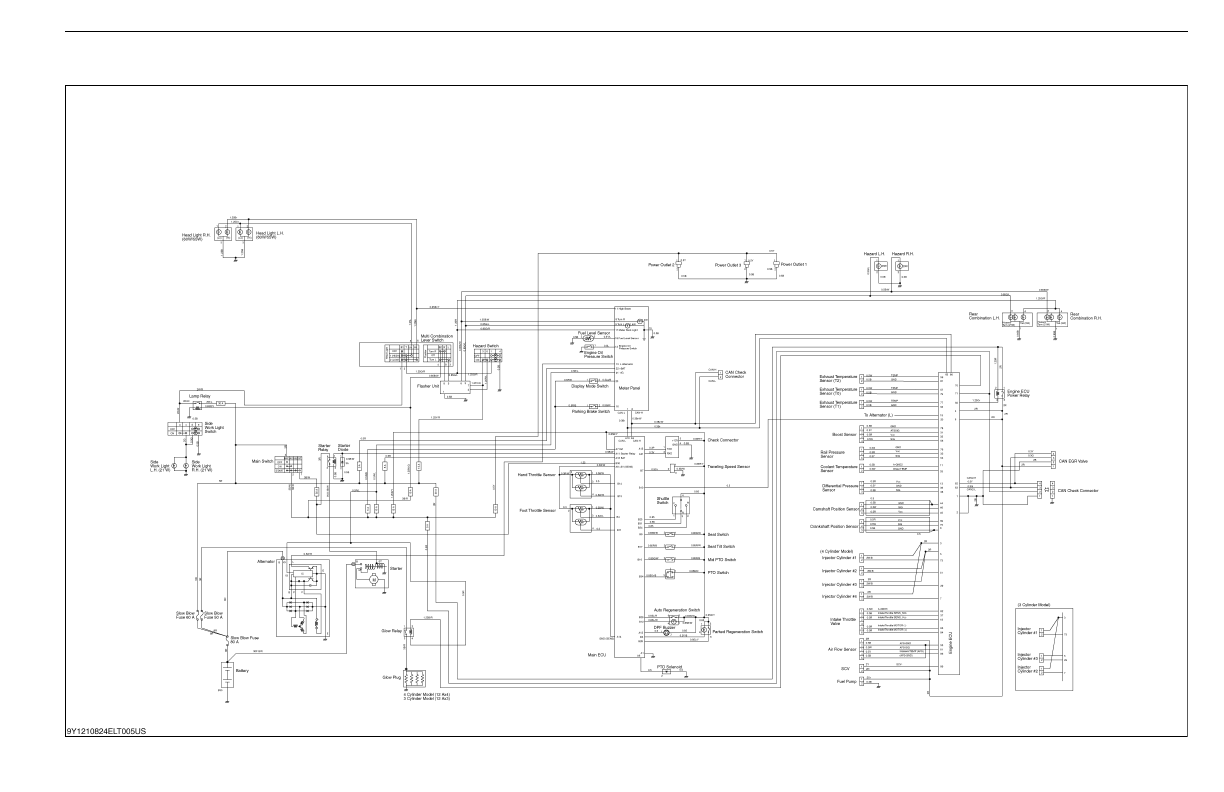Click the 9Y1210824ELT005US document code

coord(103,743)
